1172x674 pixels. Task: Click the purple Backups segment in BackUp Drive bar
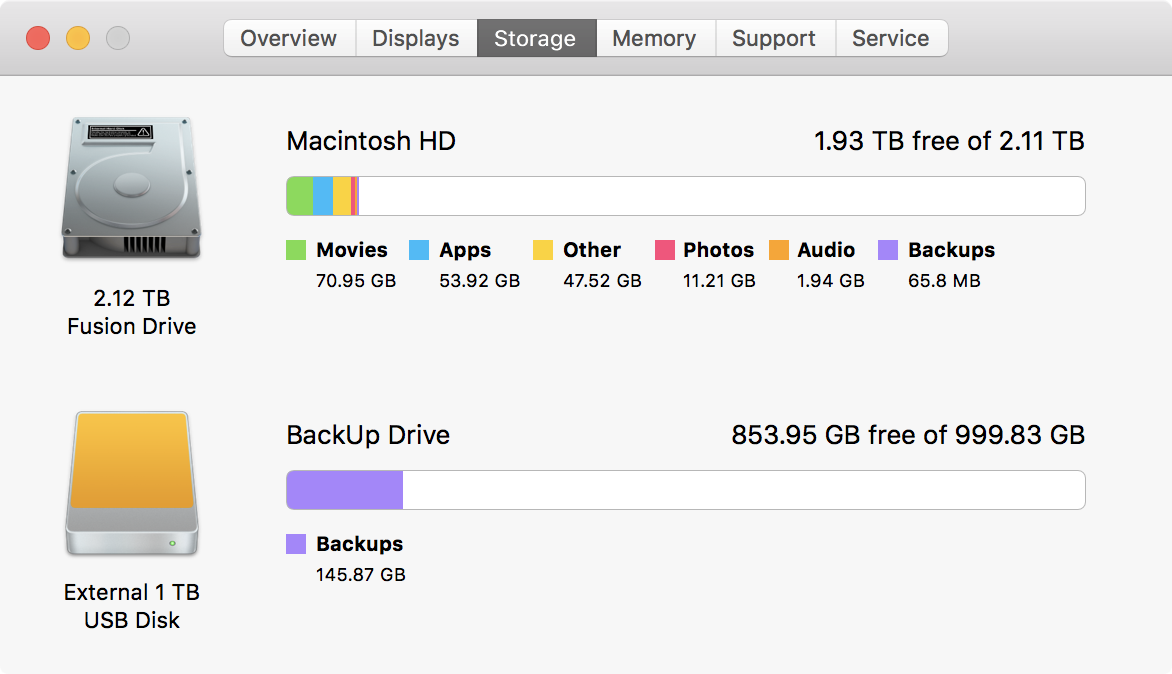(345, 490)
